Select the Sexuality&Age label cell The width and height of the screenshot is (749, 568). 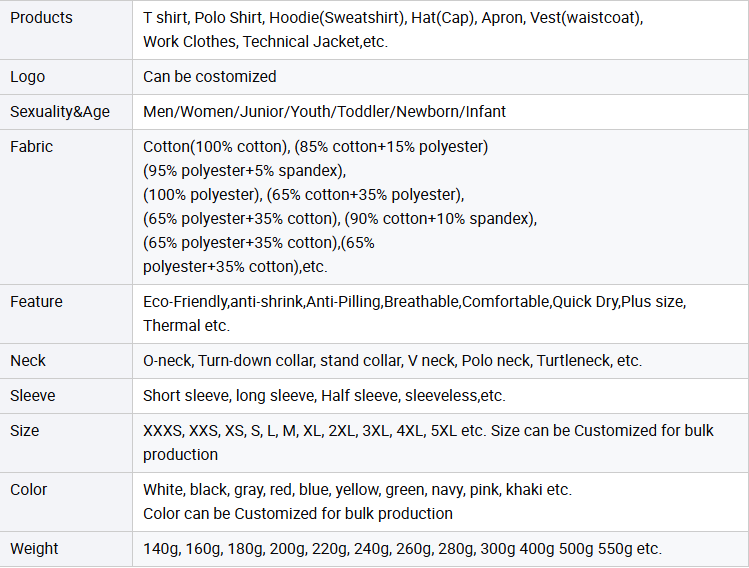[x=60, y=112]
